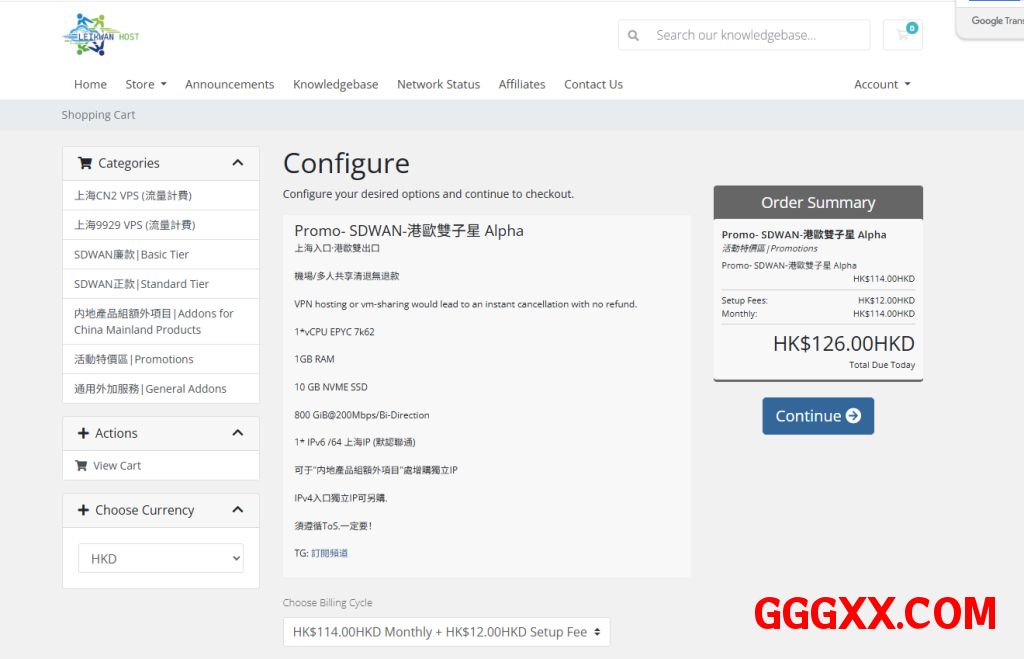Open the HKD currency dropdown
Screen dimensions: 1024x659
tap(161, 558)
